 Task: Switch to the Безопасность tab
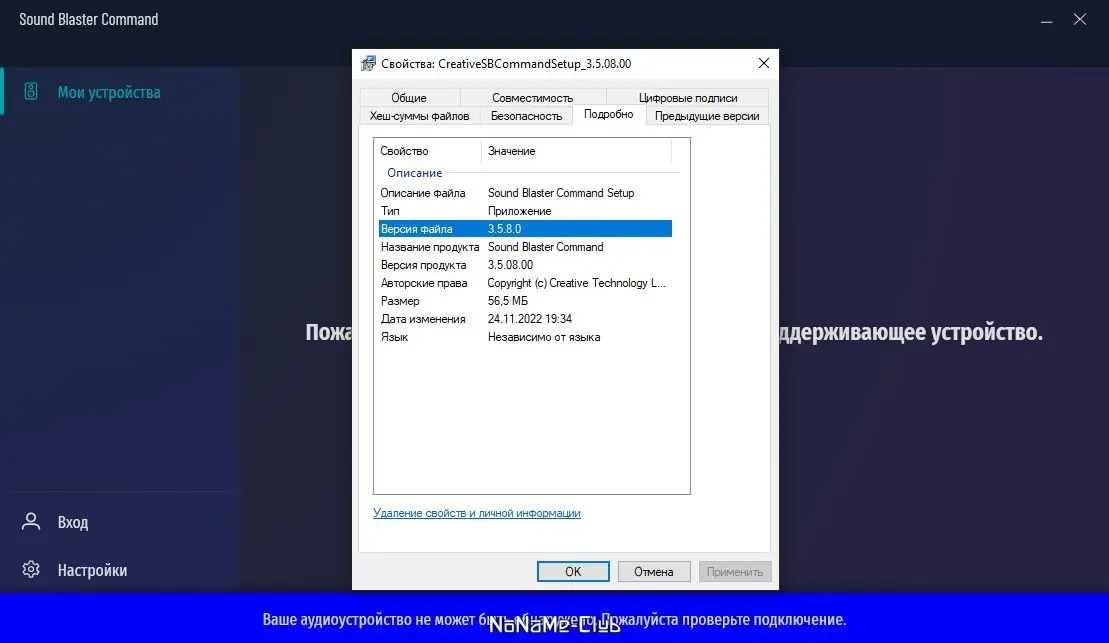pyautogui.click(x=526, y=116)
